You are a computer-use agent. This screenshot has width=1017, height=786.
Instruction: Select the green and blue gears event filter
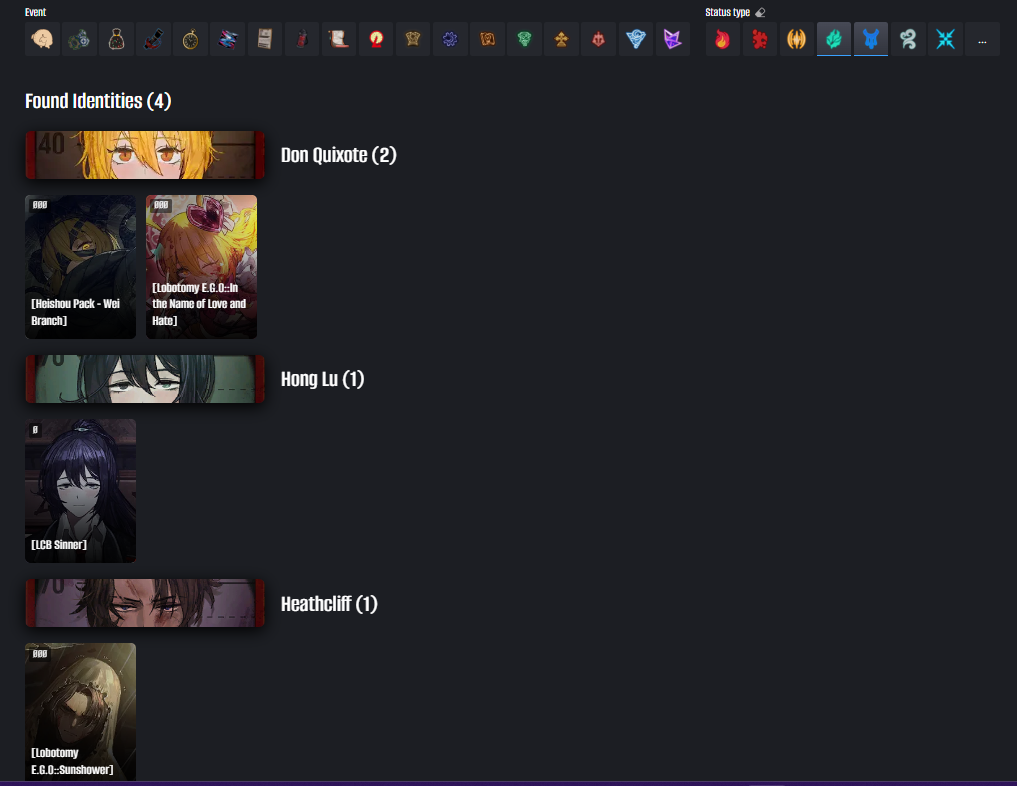[x=79, y=39]
